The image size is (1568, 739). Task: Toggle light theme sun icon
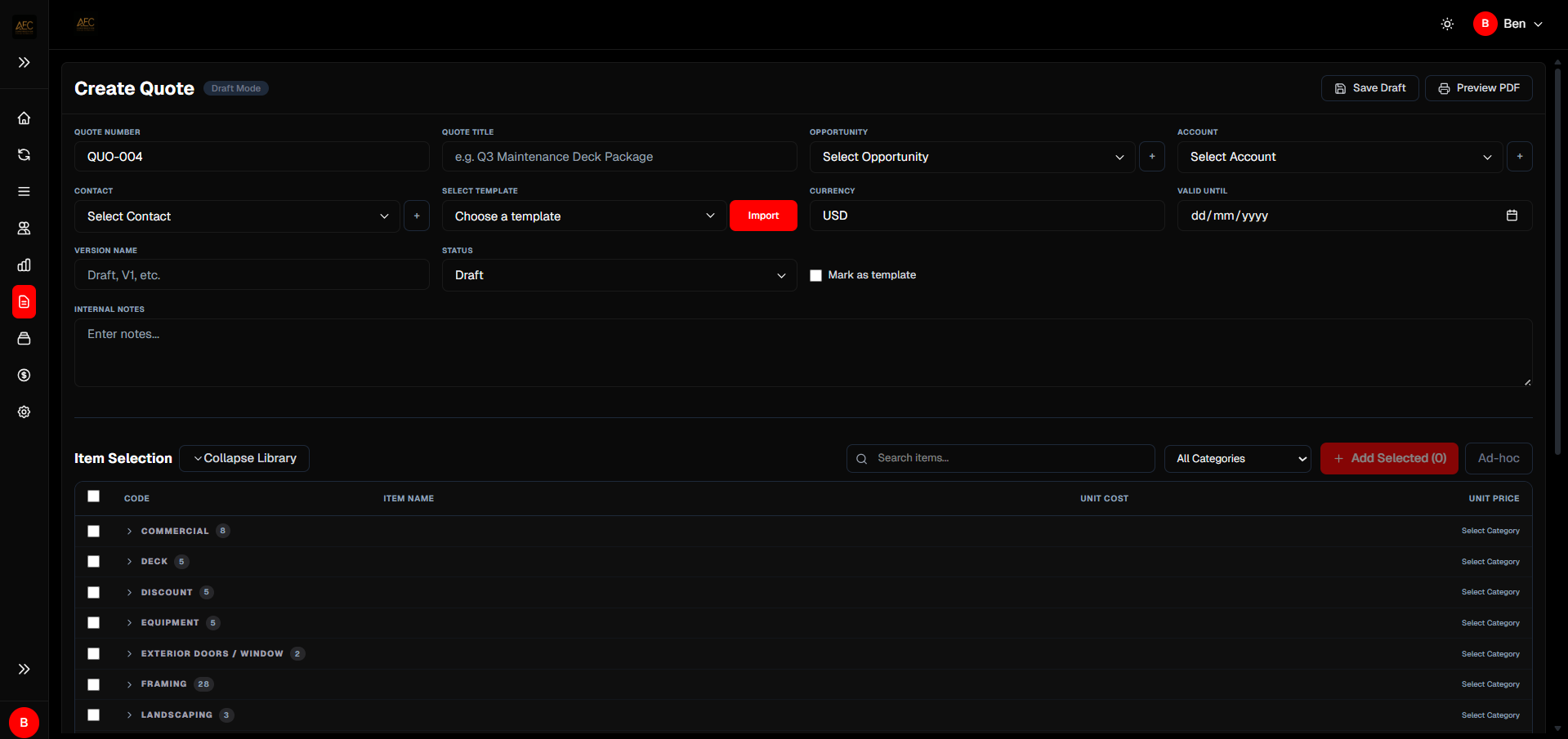coord(1447,24)
